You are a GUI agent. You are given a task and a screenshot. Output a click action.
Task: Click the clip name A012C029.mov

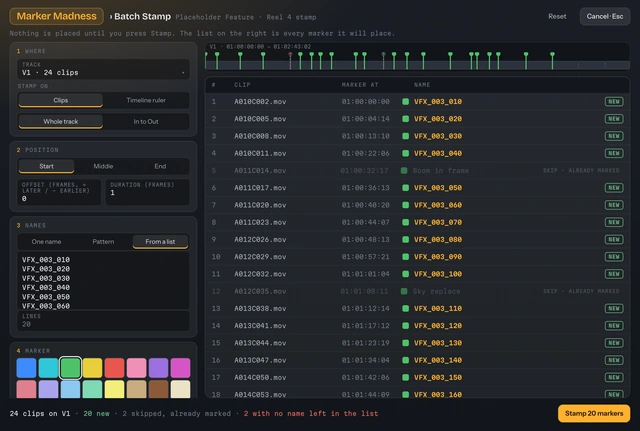point(260,257)
